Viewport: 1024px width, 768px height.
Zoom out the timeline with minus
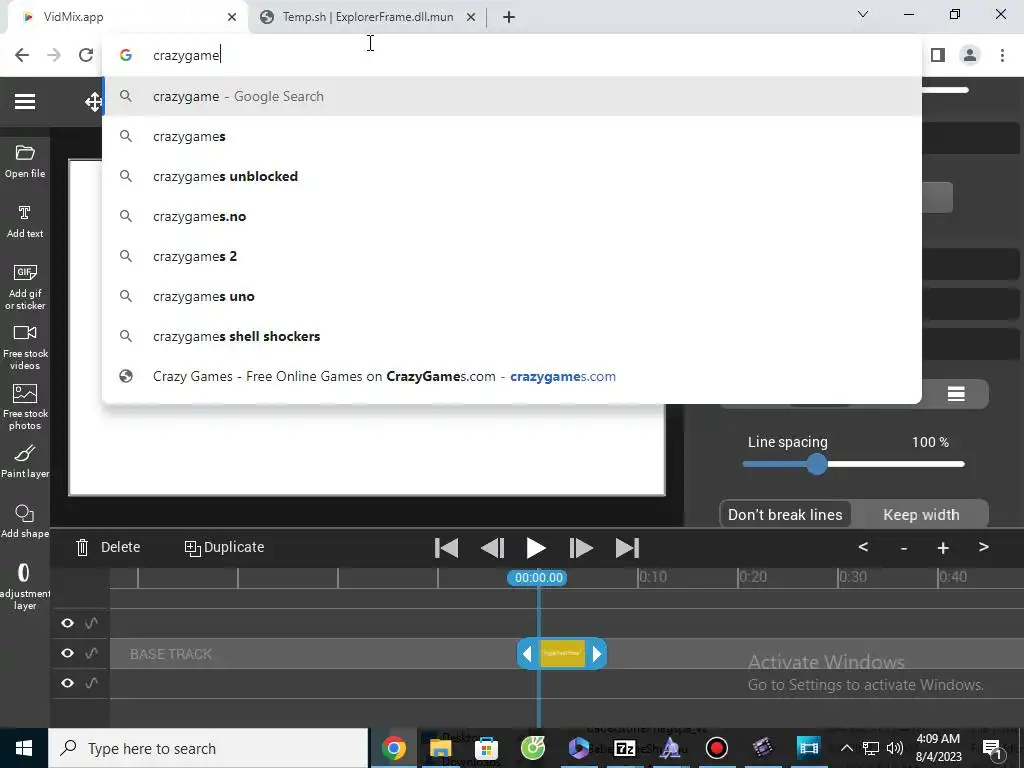click(904, 548)
